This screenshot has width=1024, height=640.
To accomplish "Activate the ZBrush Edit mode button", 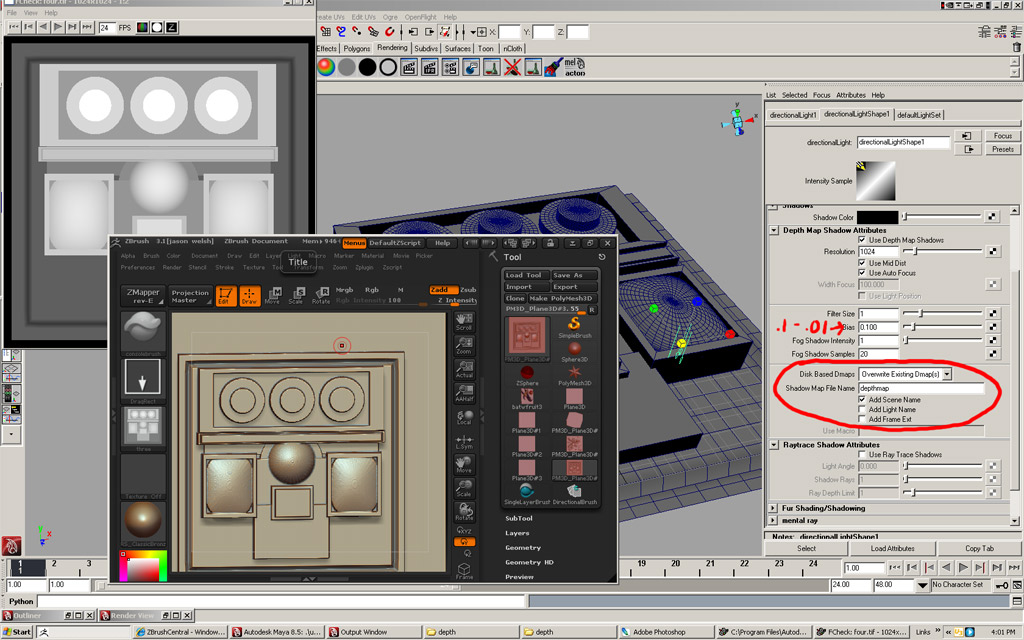I will pos(226,295).
